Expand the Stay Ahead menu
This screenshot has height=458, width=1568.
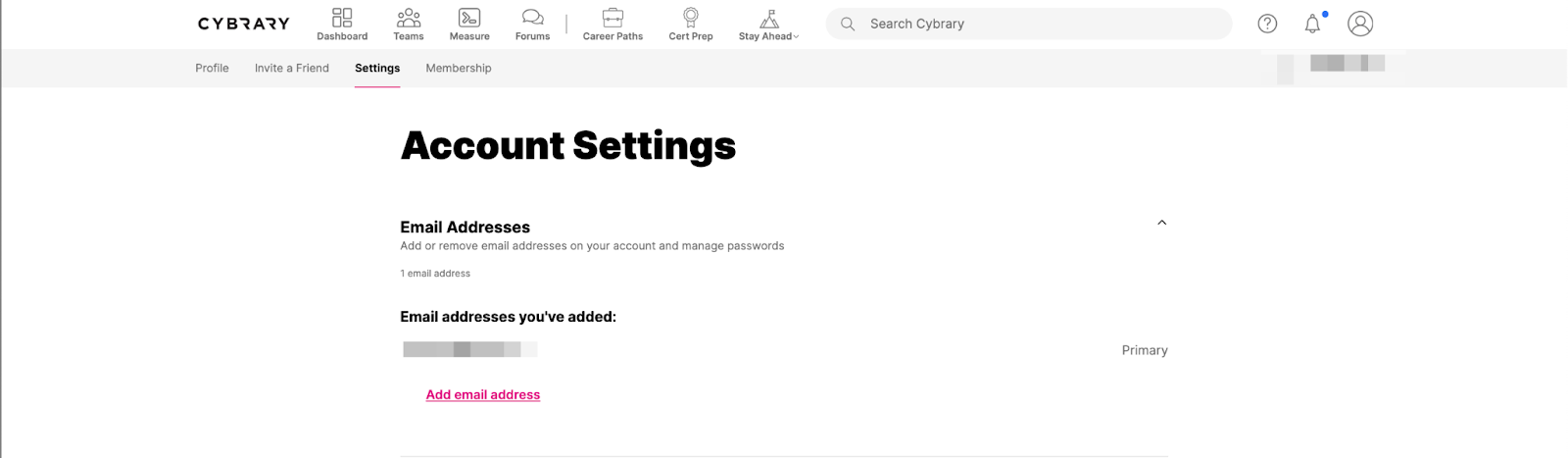pos(769,25)
